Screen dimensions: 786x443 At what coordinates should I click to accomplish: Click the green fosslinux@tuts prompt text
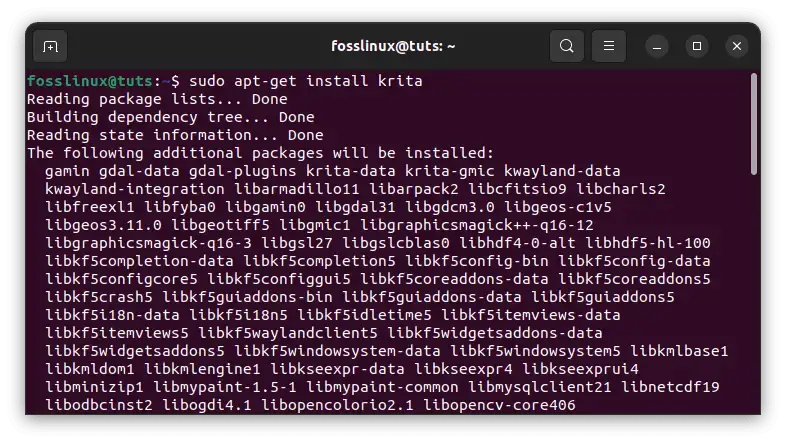90,81
